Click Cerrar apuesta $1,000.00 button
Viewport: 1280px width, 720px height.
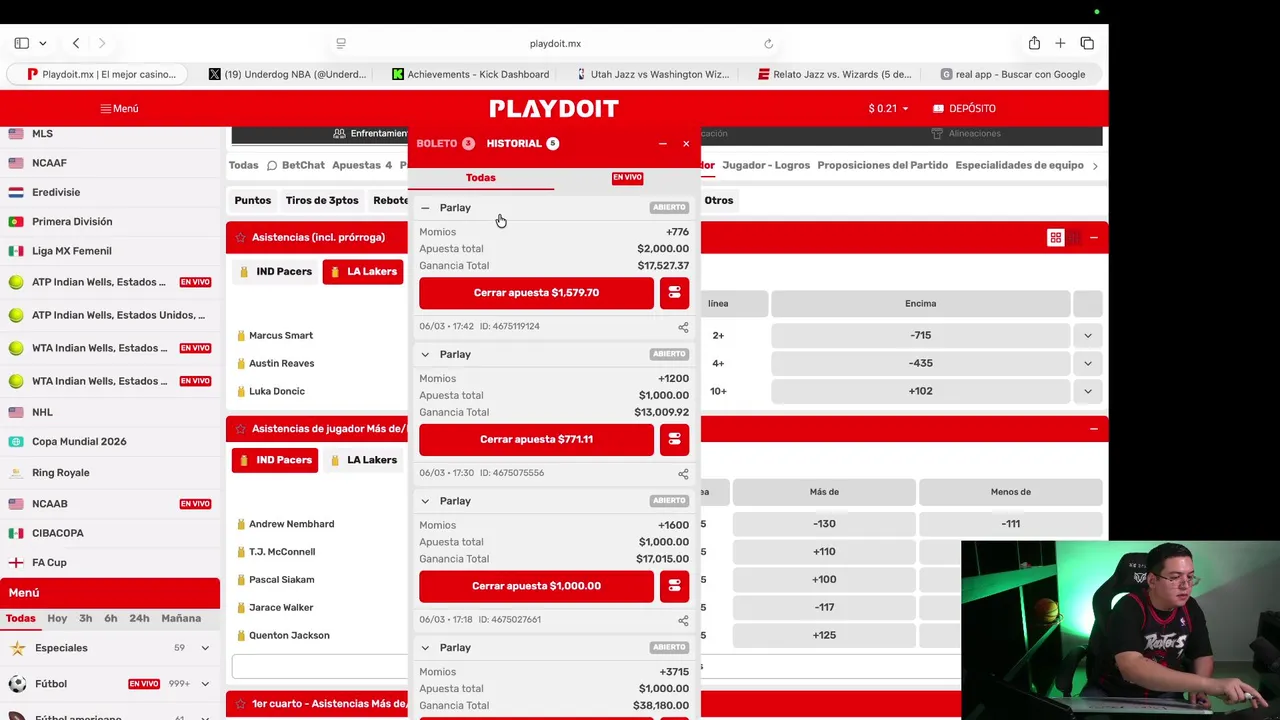536,586
